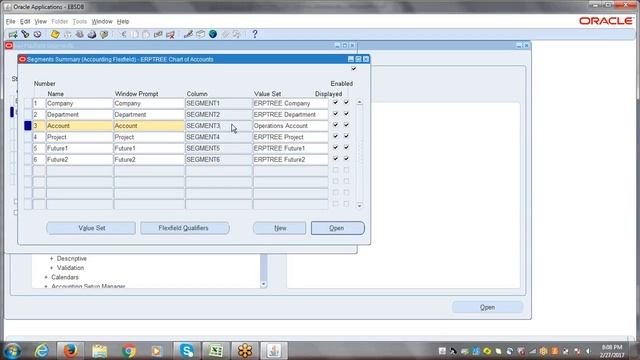Click the Next Step toolbar icon
Image resolution: width=640 pixels, height=360 pixels.
[67, 34]
